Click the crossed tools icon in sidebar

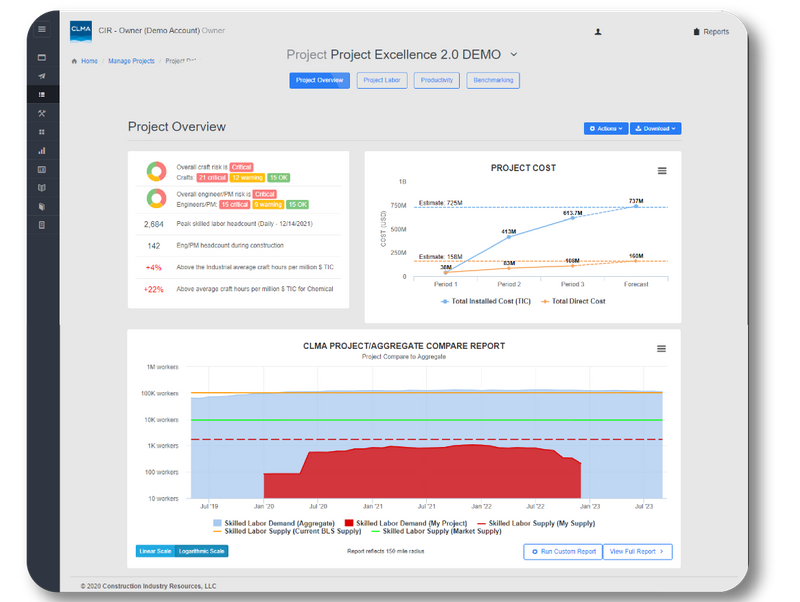pos(41,113)
